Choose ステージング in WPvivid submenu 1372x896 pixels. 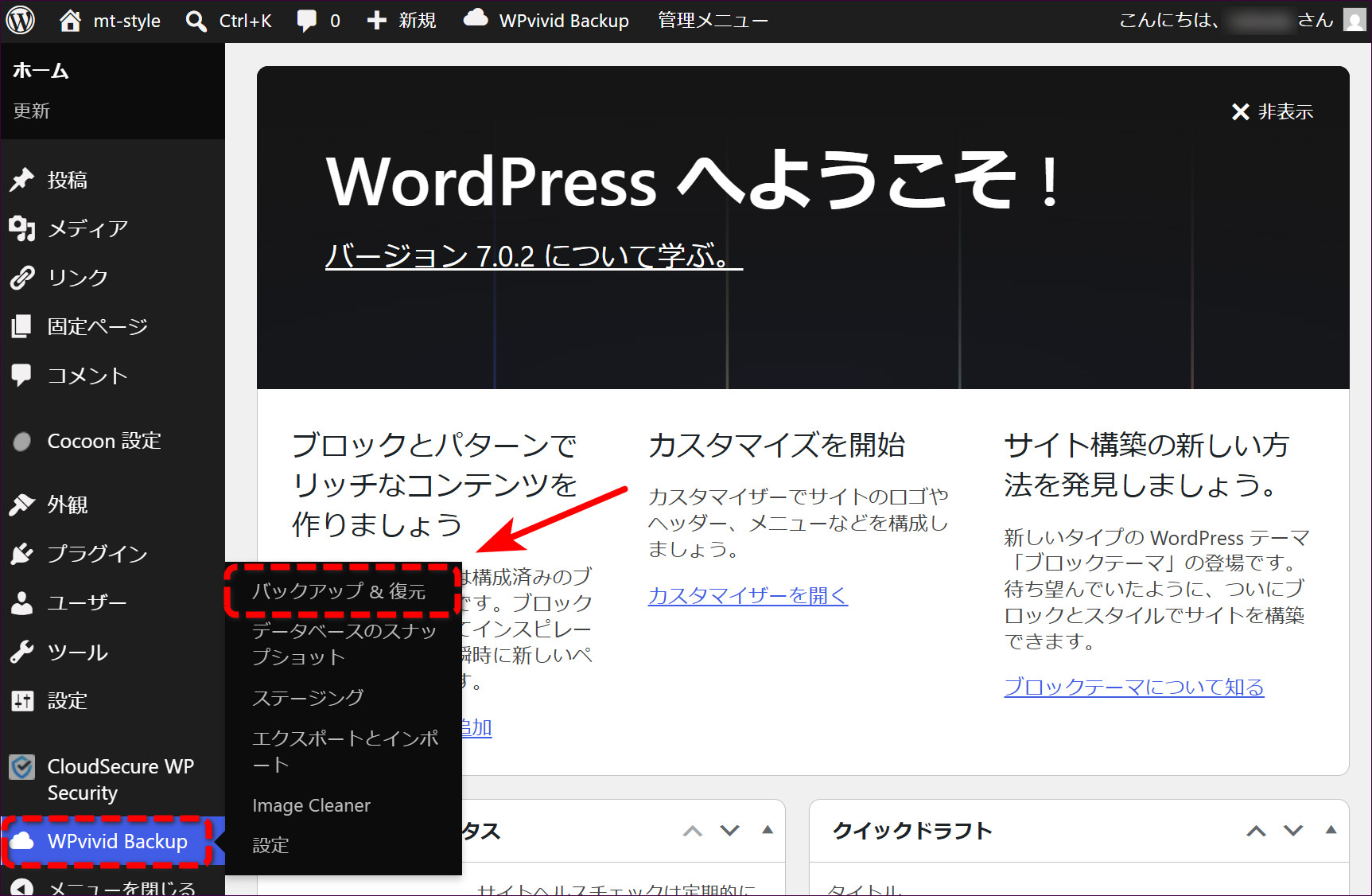click(x=309, y=698)
